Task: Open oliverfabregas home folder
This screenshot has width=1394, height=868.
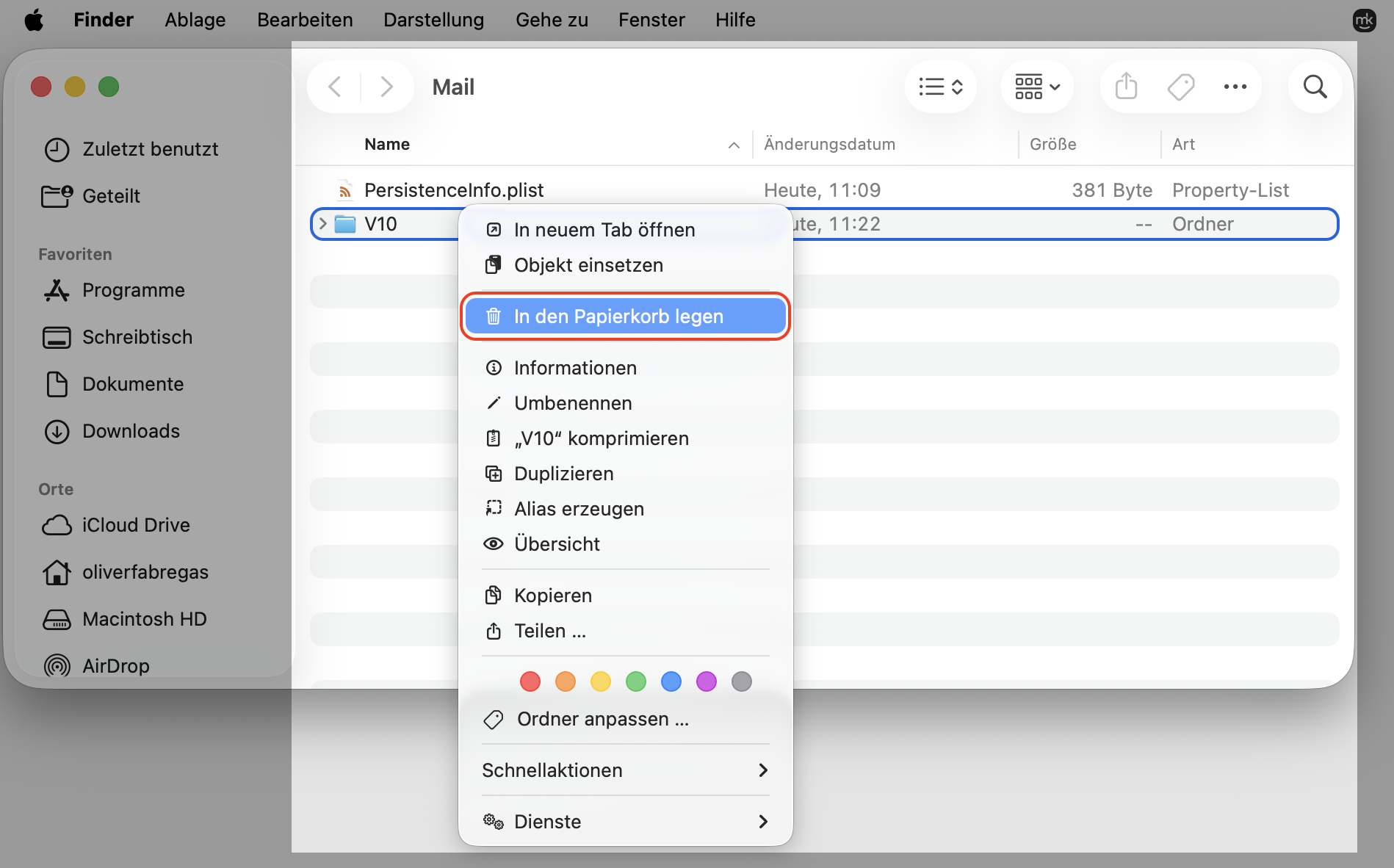Action: point(125,572)
